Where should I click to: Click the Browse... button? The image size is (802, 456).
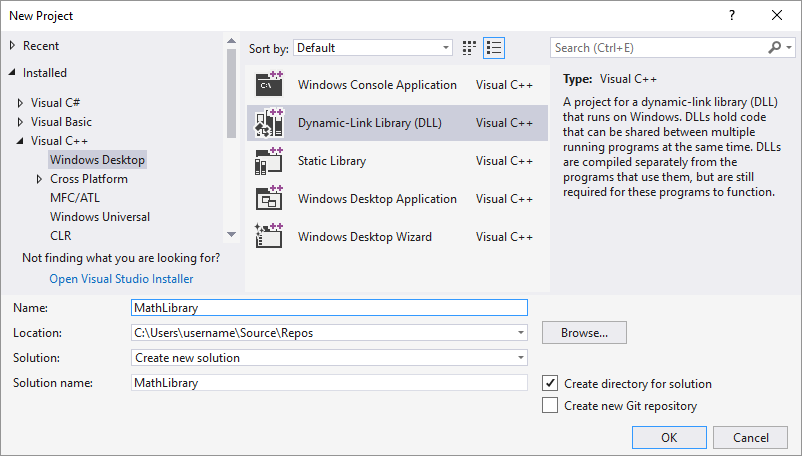click(x=584, y=332)
